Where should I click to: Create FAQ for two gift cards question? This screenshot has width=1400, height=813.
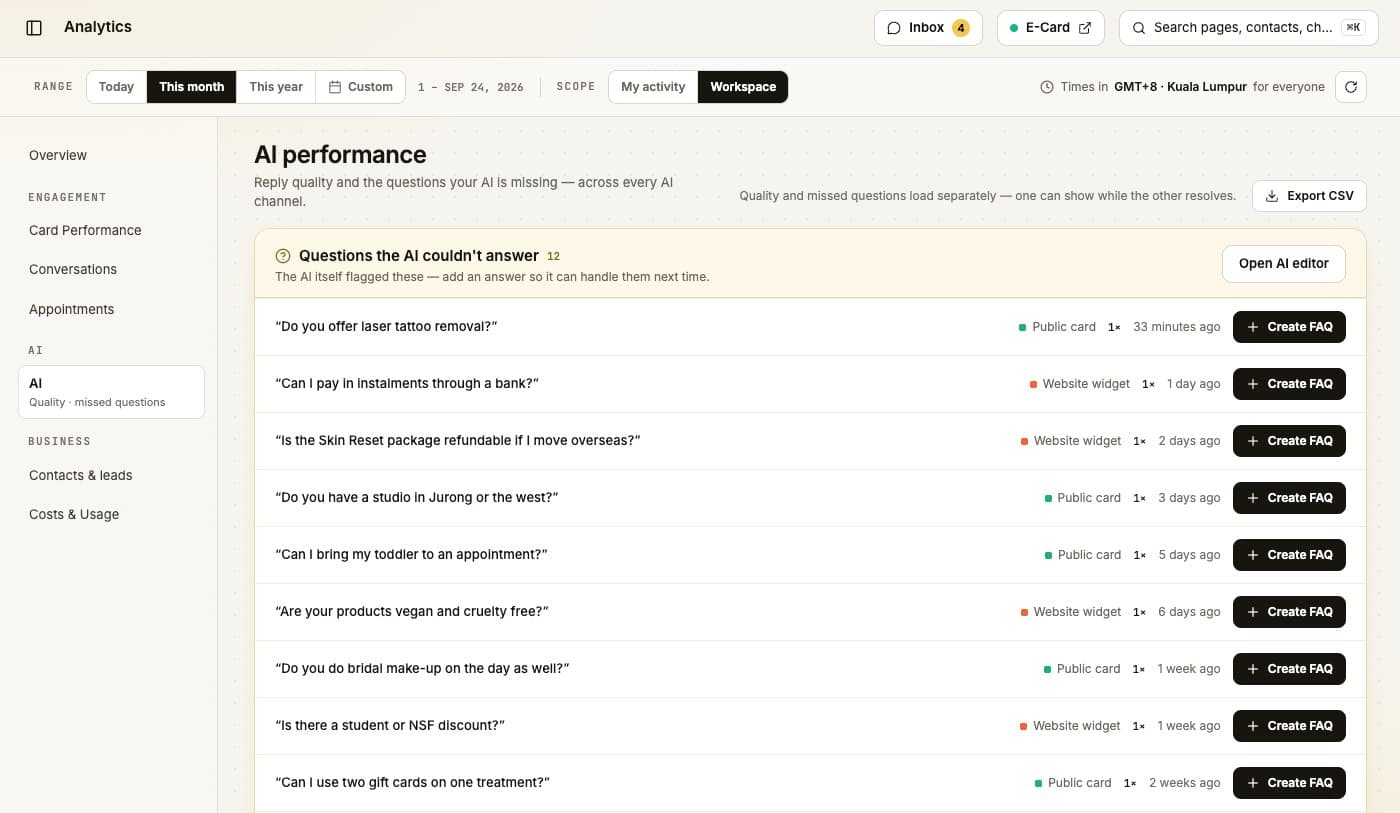click(1289, 783)
